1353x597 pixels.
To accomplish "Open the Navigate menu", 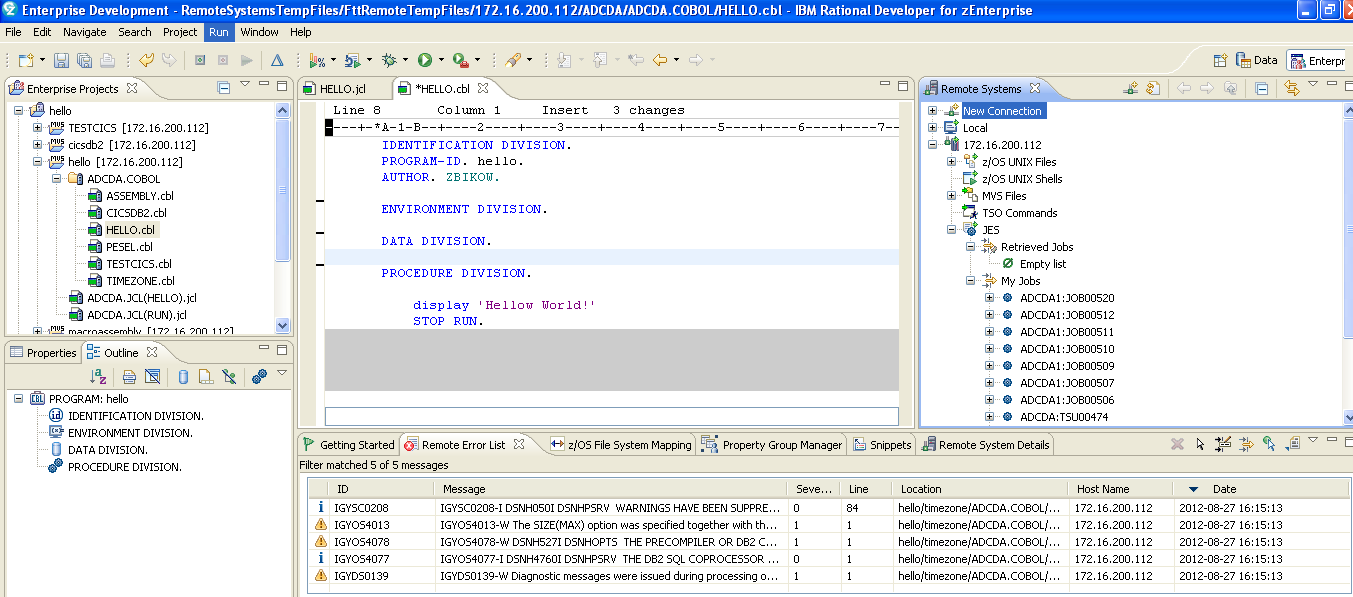I will tap(84, 32).
